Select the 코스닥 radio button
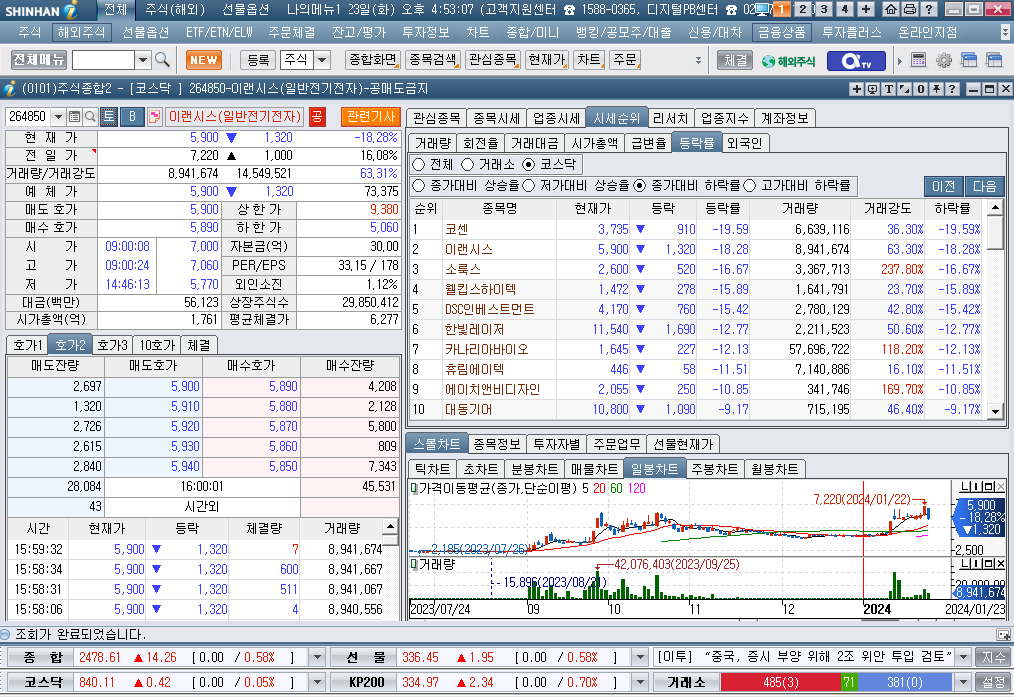Viewport: 1014px width, 697px height. point(528,164)
